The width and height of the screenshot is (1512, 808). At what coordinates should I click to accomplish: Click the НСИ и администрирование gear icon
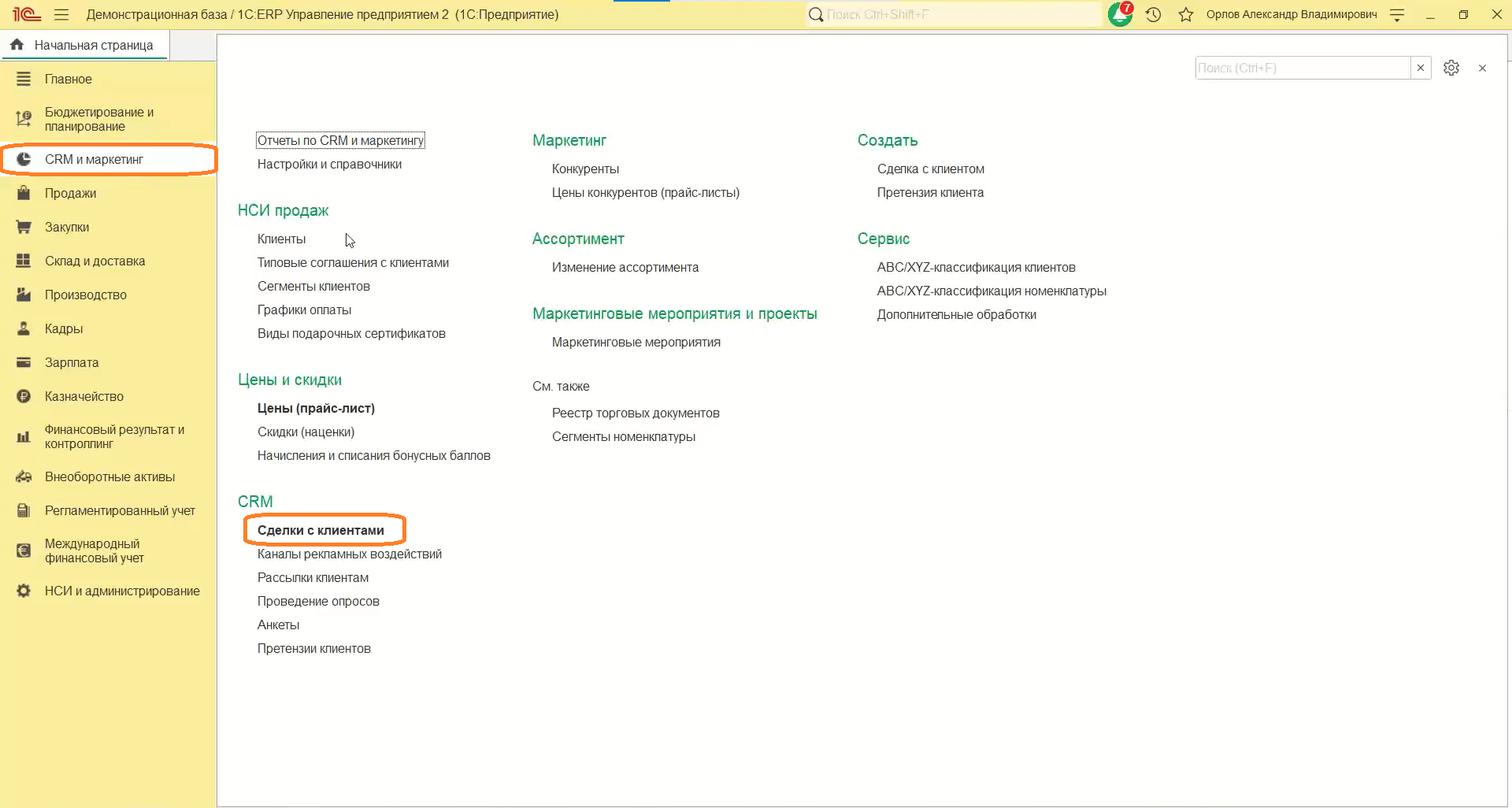coord(24,591)
